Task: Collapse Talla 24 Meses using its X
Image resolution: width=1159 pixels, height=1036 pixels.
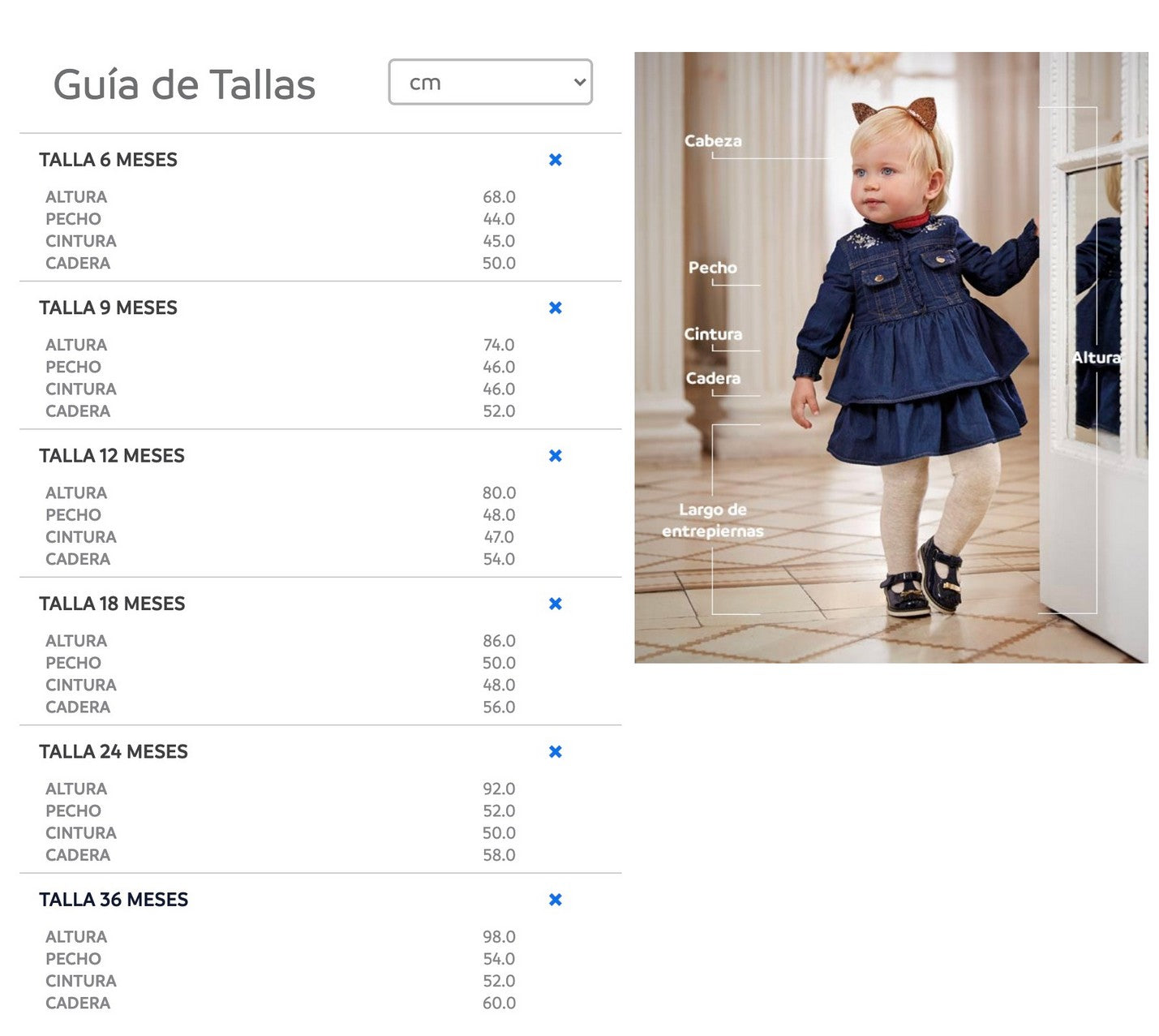Action: [556, 752]
